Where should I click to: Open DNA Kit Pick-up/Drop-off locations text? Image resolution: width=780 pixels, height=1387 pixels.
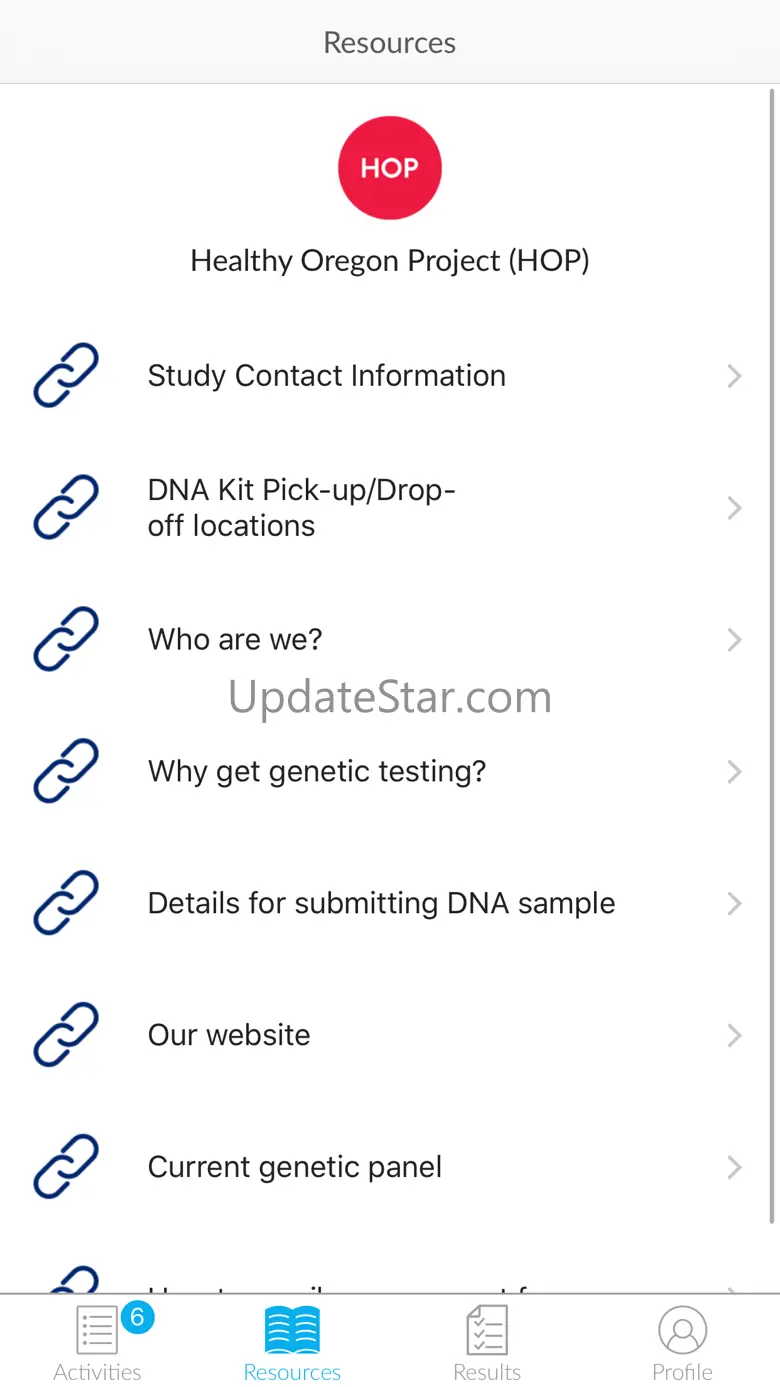point(302,508)
